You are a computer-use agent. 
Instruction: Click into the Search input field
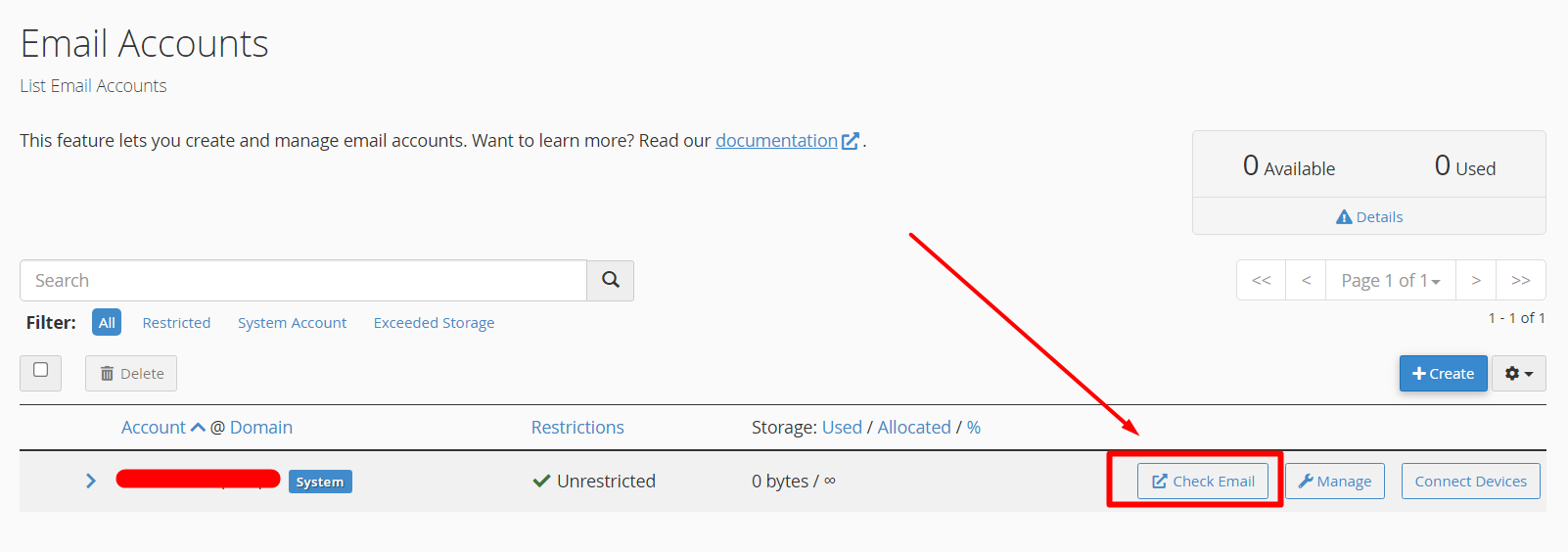(x=303, y=281)
